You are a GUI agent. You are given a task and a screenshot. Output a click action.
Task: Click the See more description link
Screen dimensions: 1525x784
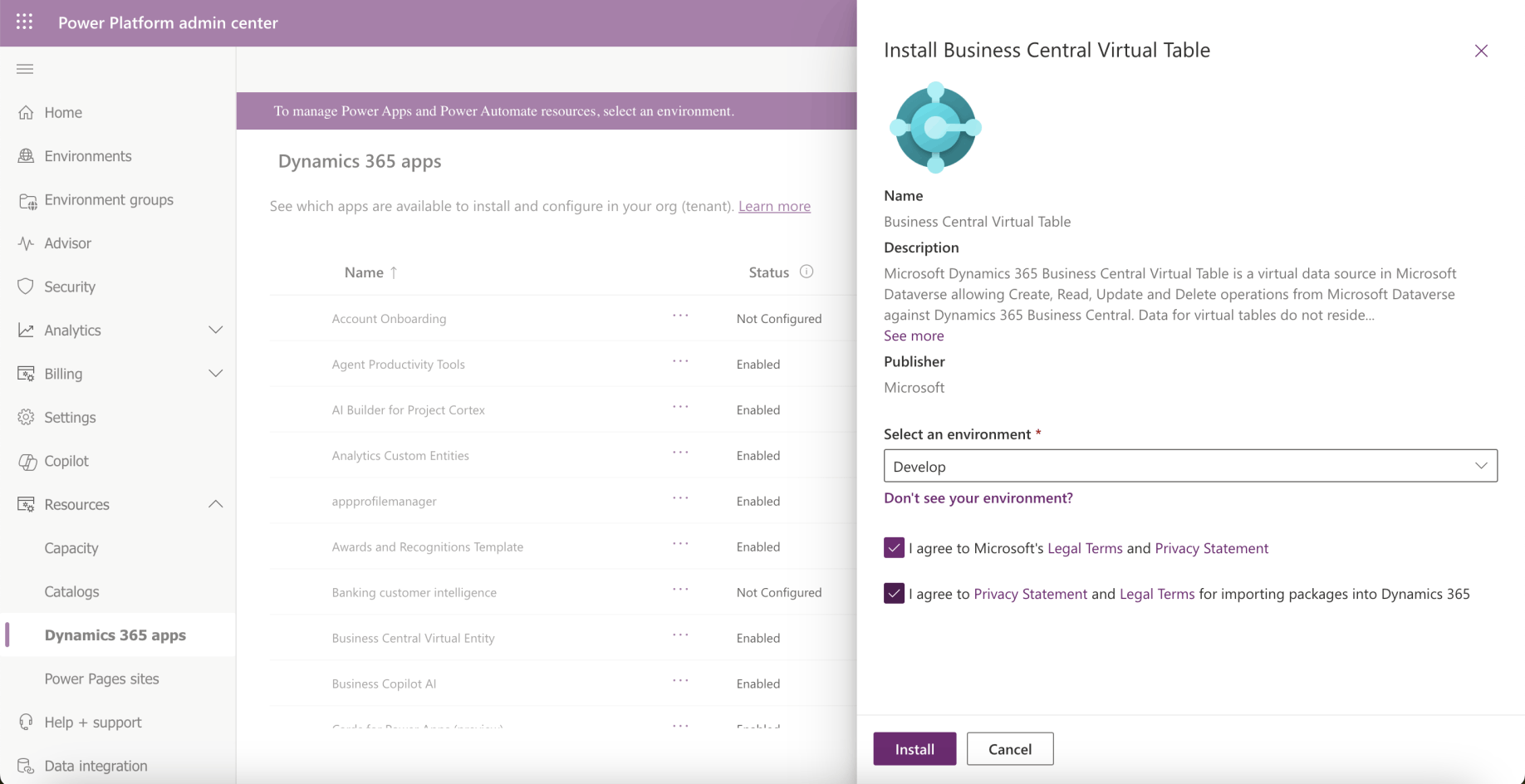click(914, 336)
